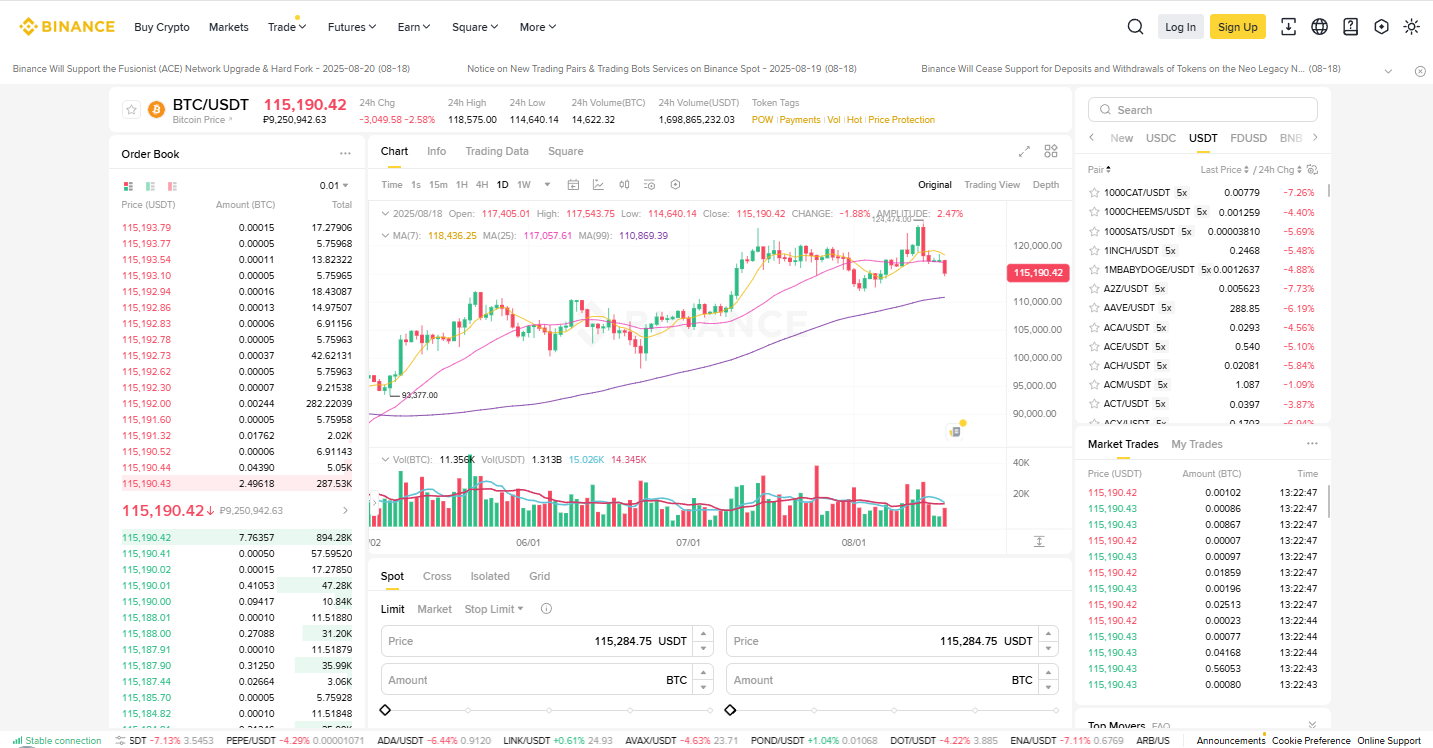Viewport: 1433px width, 748px height.
Task: Open Order Book more options menu
Action: tap(345, 154)
